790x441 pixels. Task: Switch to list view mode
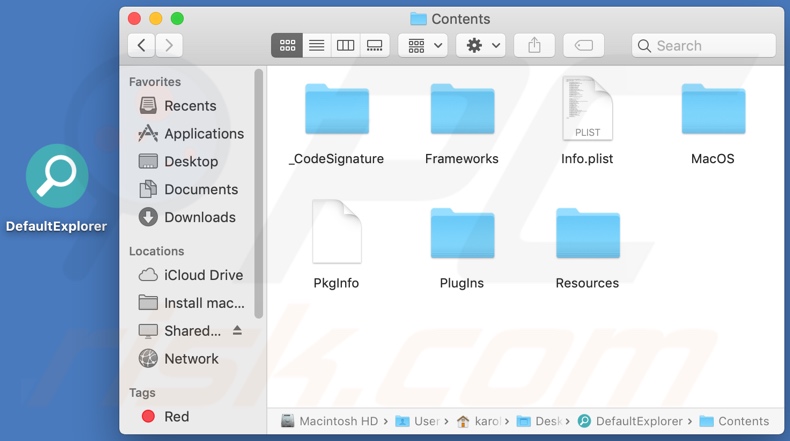pyautogui.click(x=316, y=45)
